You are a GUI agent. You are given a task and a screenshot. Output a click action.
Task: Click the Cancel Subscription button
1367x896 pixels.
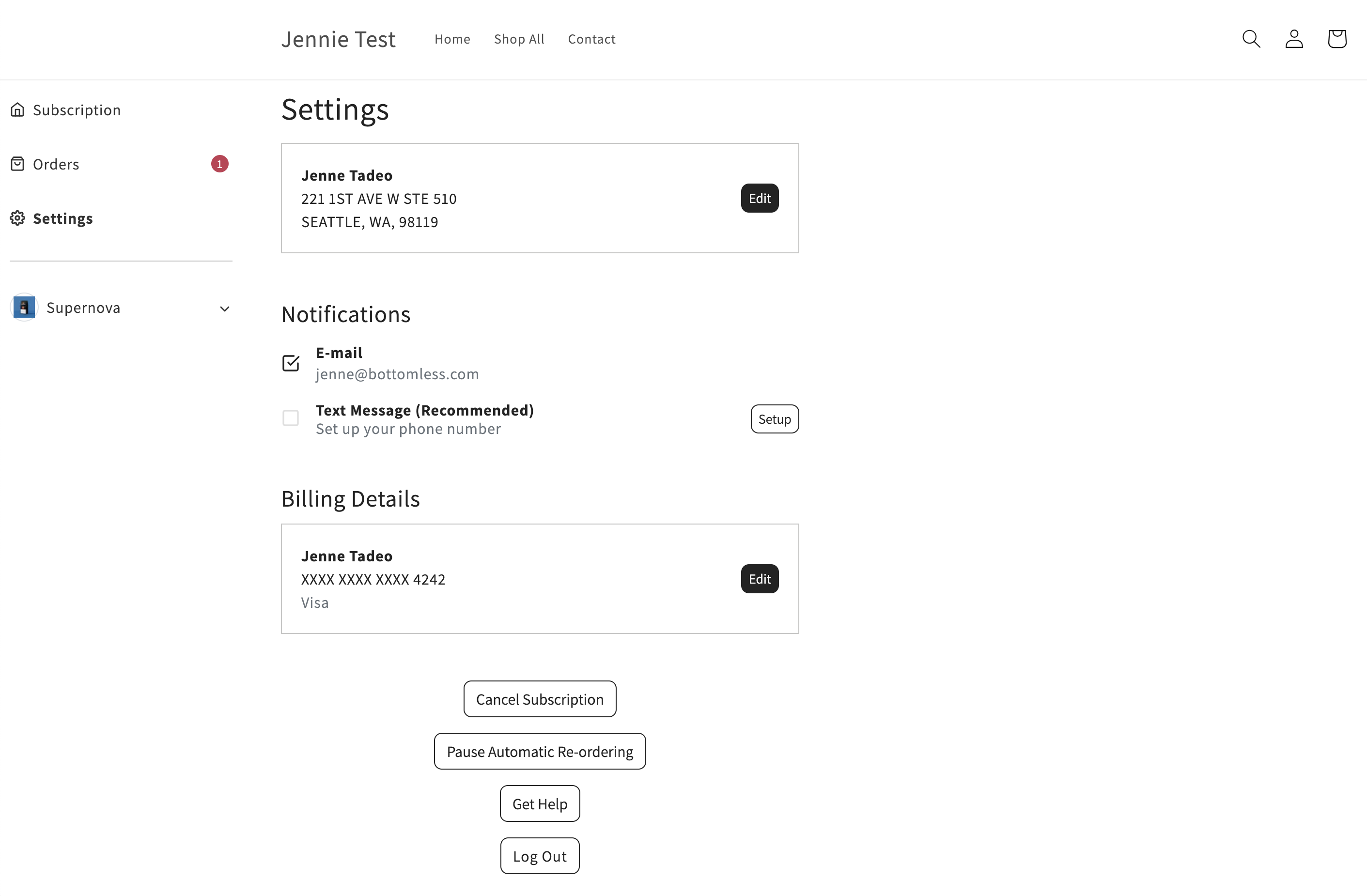coord(540,699)
